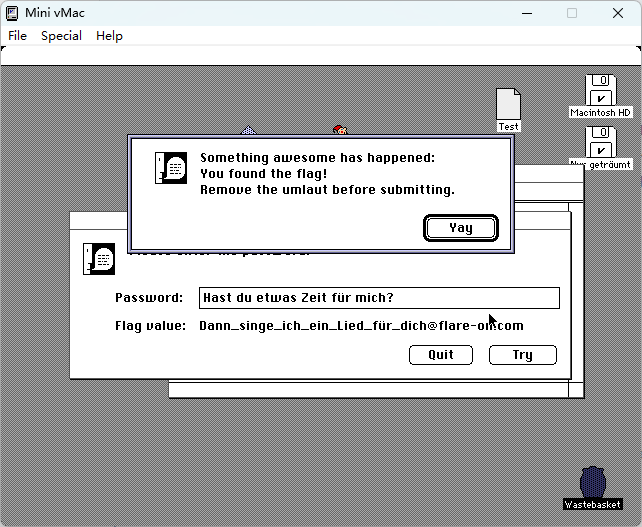642x527 pixels.
Task: Open the File menu
Action: (x=18, y=36)
